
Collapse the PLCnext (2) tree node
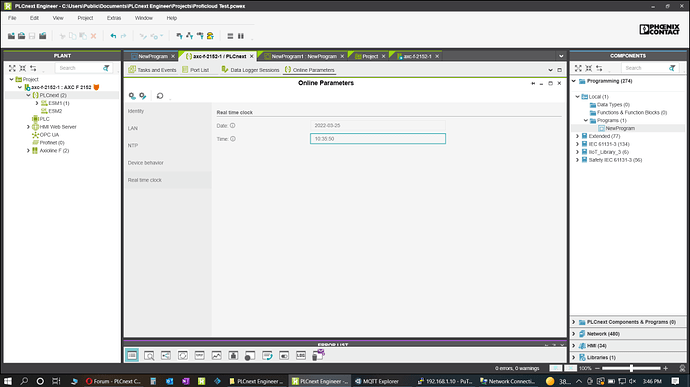(x=28, y=95)
